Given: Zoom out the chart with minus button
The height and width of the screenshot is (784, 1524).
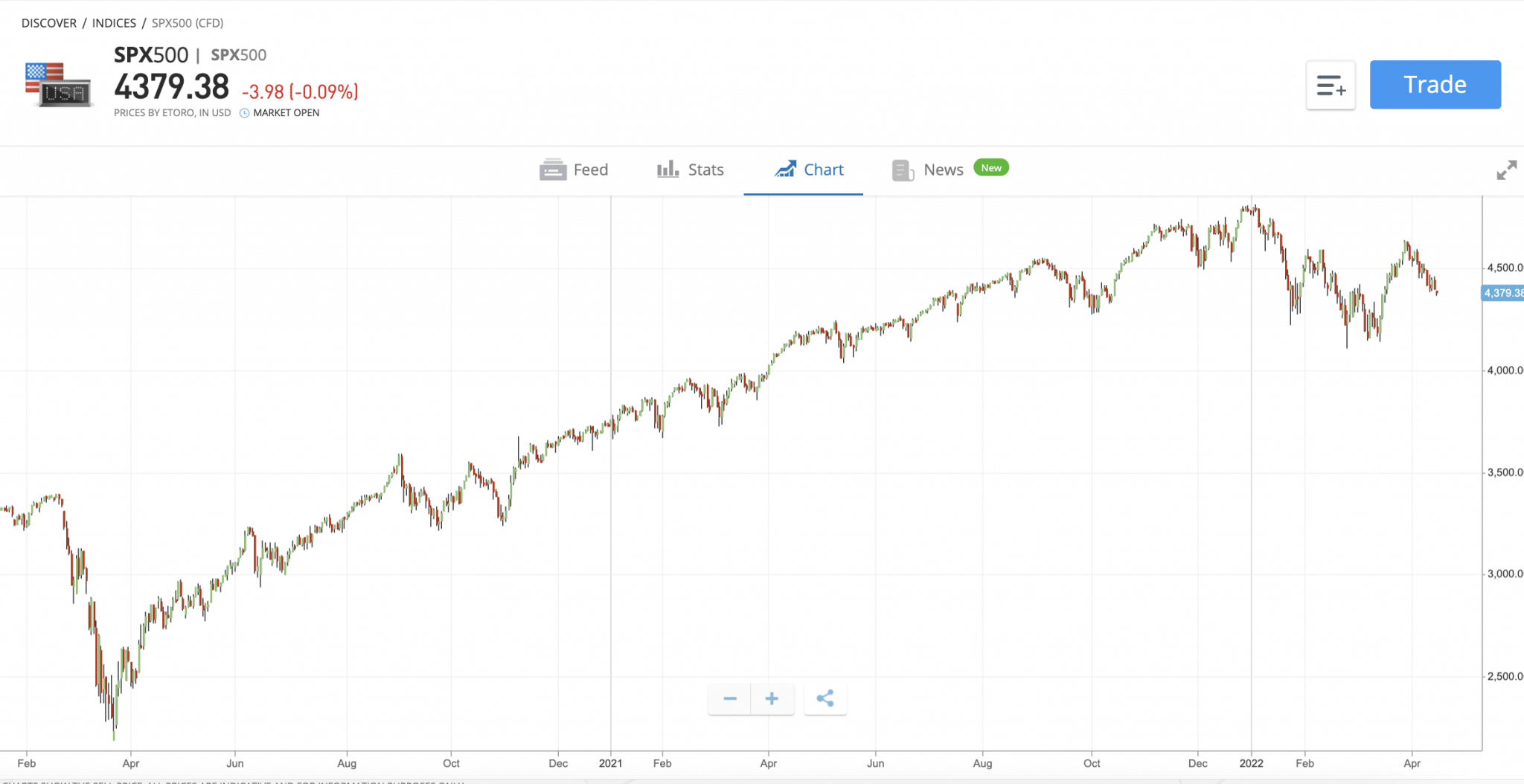Looking at the screenshot, I should coord(730,698).
